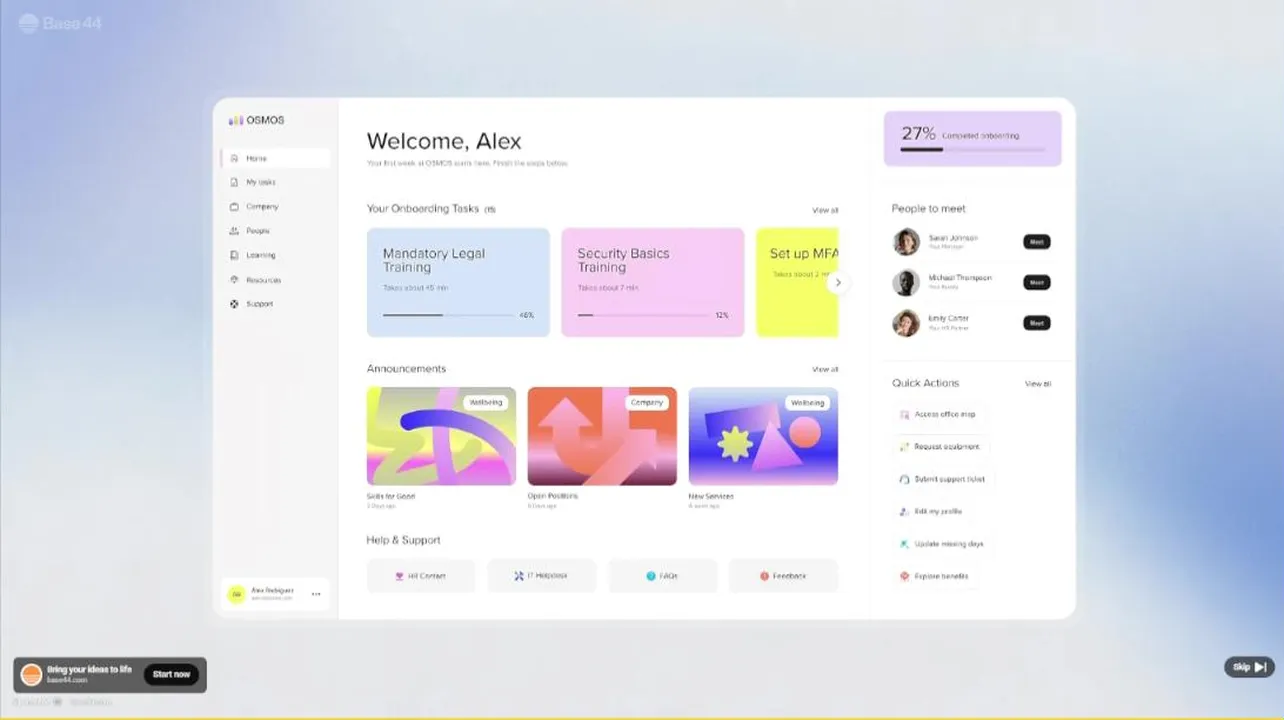Screen dimensions: 1284x720
Task: Click the Base44 ad circular logo
Action: pos(31,675)
